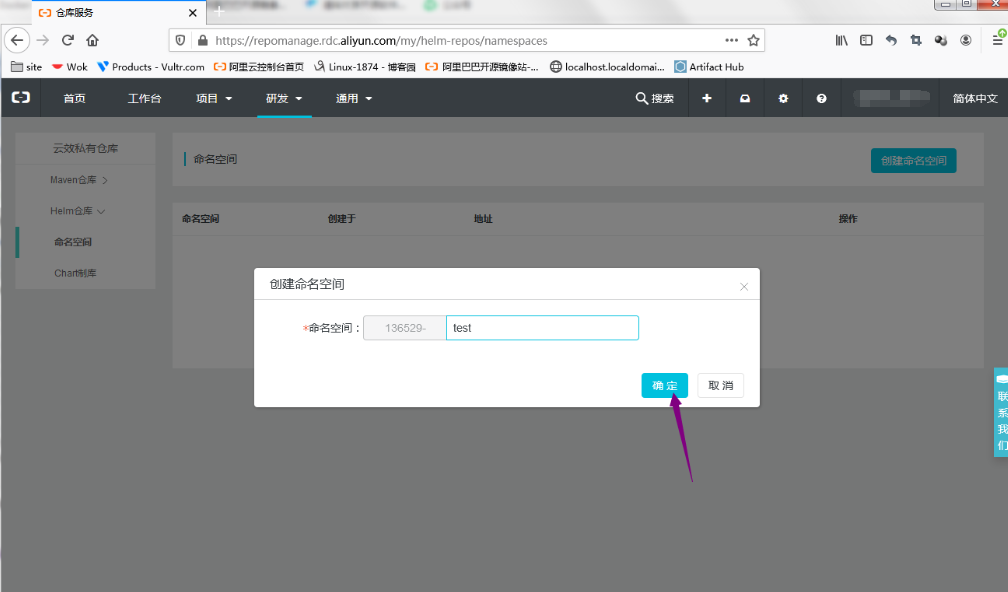Screen dimensions: 1008x592
Task: Reload the page with the refresh icon
Action: 68,40
